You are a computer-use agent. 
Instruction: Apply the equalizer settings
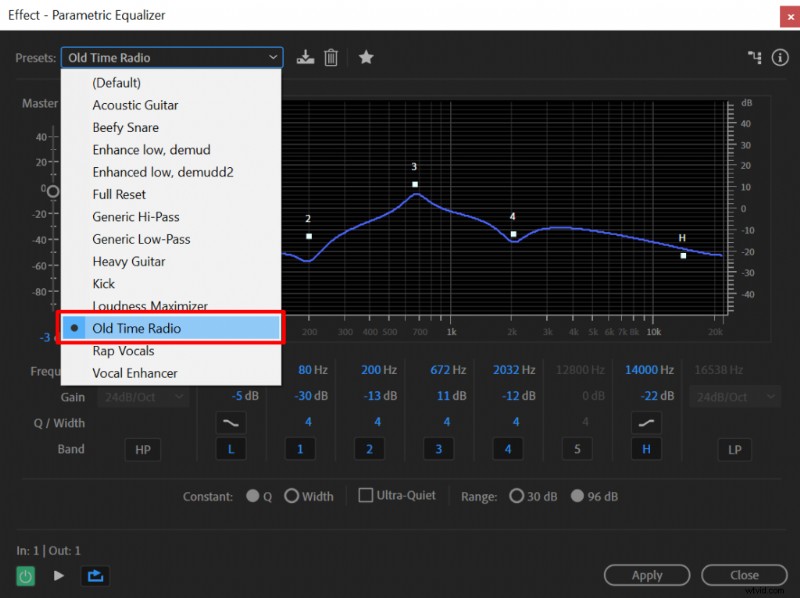[646, 575]
